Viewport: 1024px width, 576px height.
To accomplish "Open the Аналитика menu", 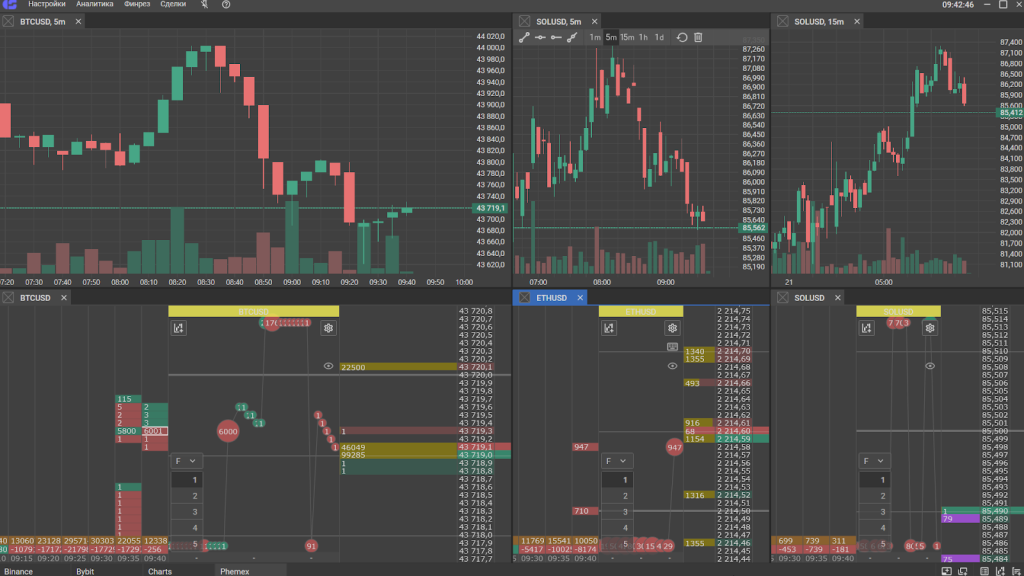I will pyautogui.click(x=95, y=4).
